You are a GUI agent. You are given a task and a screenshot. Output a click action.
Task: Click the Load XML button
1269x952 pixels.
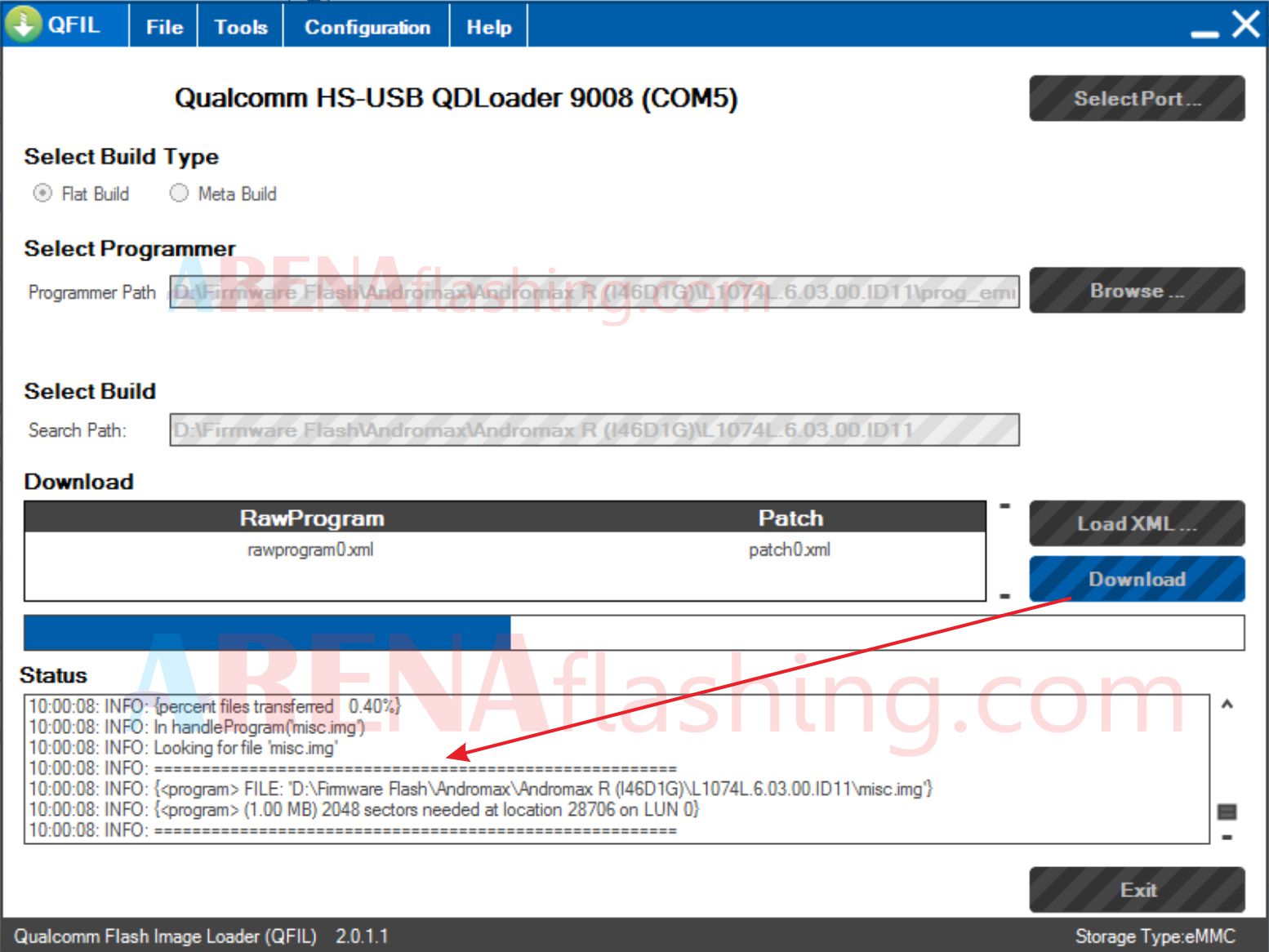click(x=1137, y=523)
